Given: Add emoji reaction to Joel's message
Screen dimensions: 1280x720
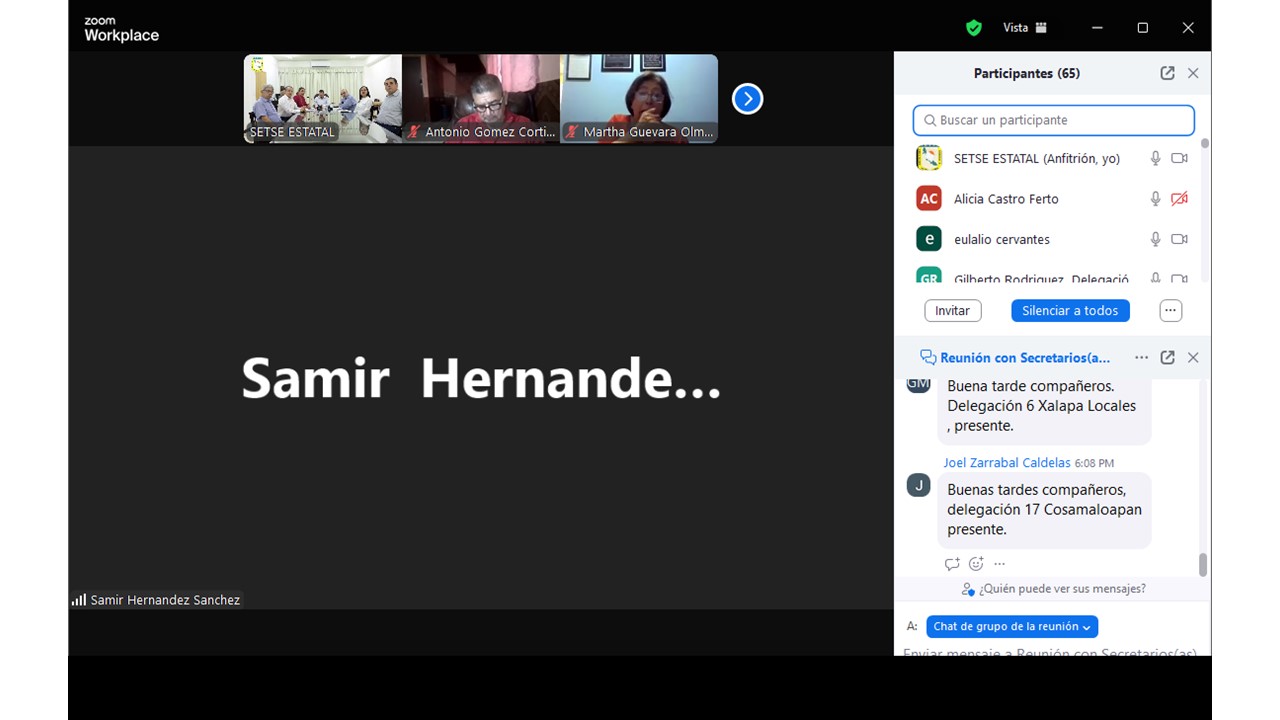Looking at the screenshot, I should coord(976,564).
